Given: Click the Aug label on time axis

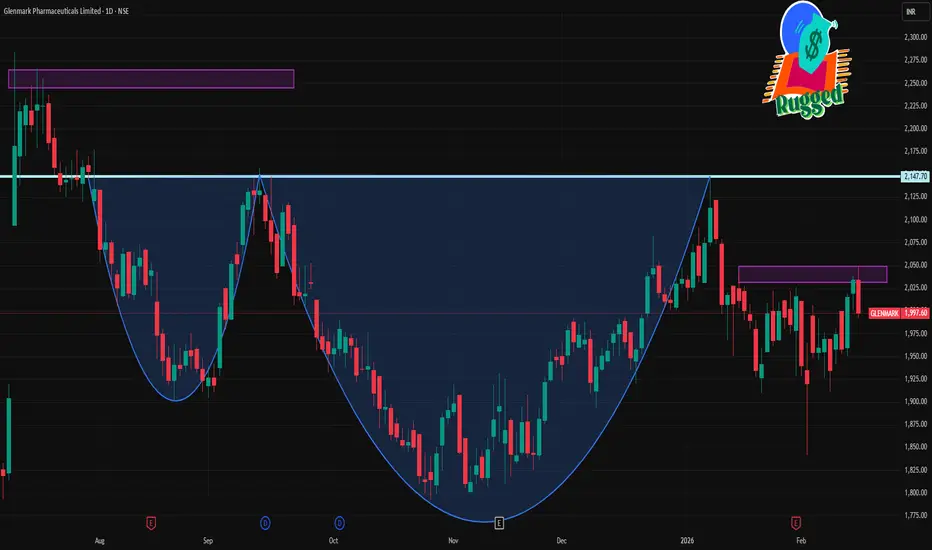Looking at the screenshot, I should (x=100, y=540).
